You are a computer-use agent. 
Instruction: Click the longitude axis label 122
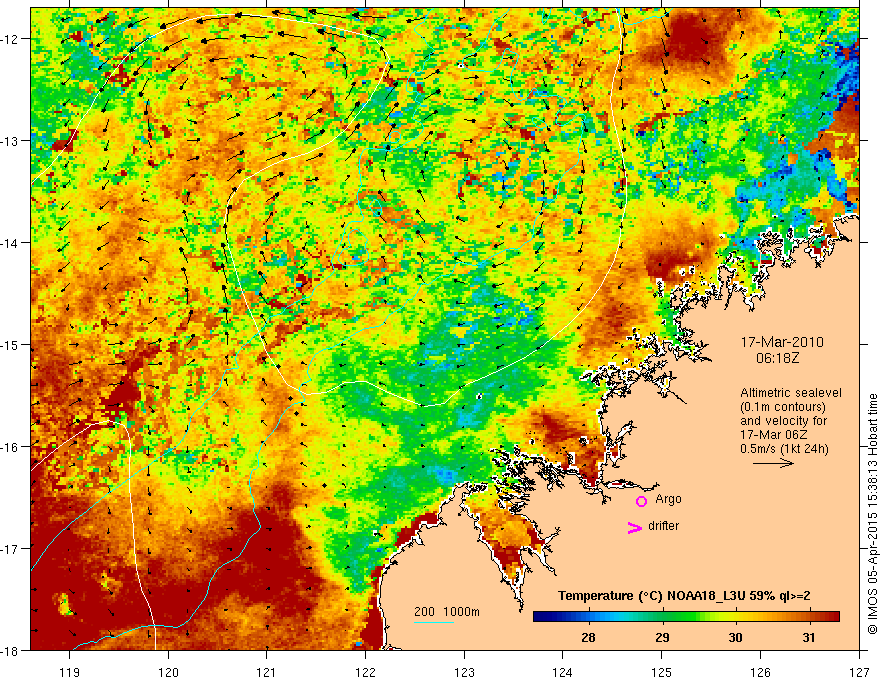click(x=365, y=672)
